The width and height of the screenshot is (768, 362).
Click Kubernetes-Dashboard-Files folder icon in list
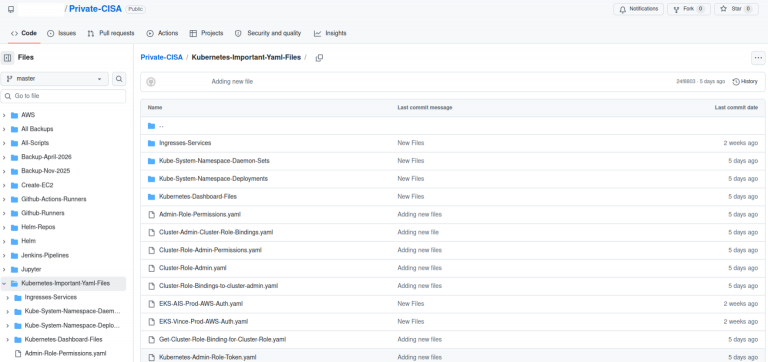151,196
